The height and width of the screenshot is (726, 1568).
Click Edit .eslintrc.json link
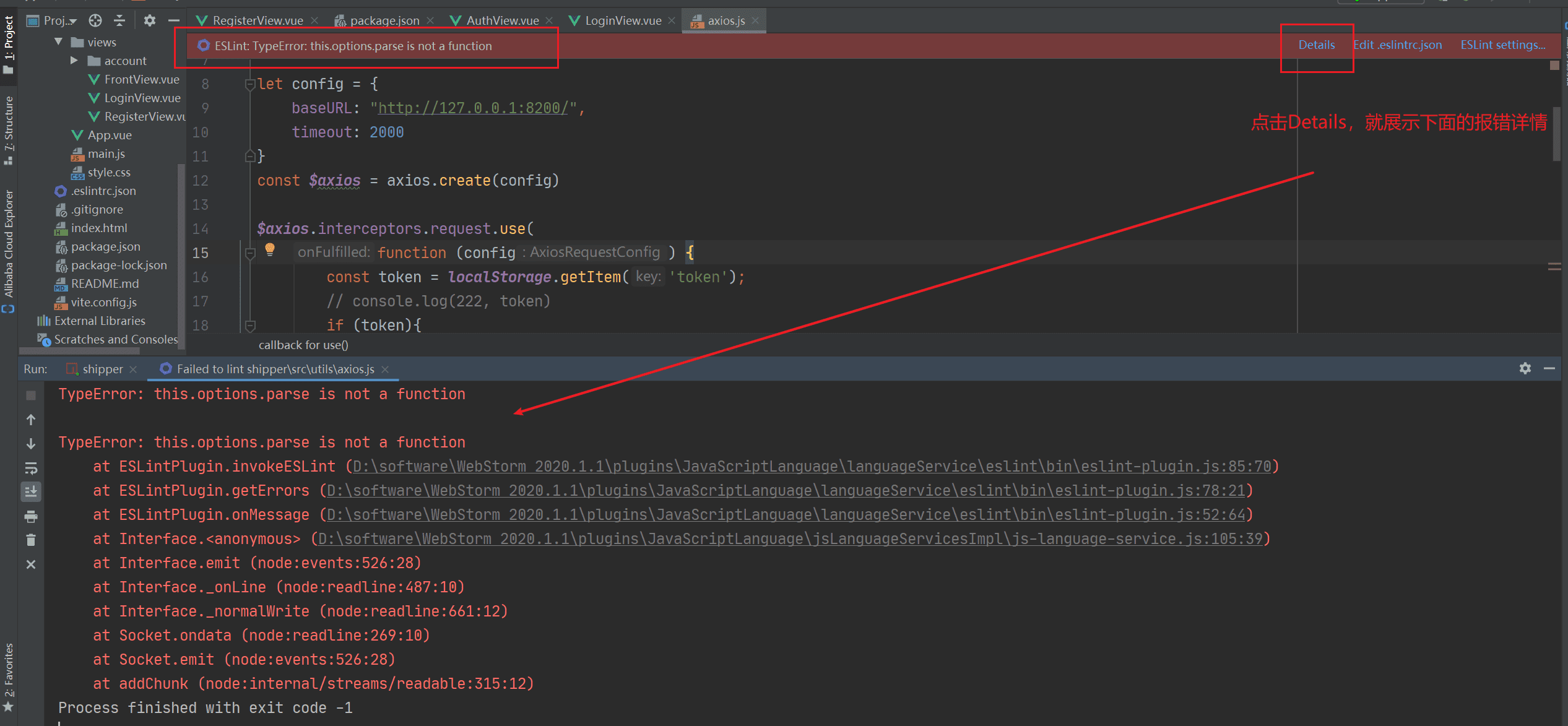coord(1397,45)
